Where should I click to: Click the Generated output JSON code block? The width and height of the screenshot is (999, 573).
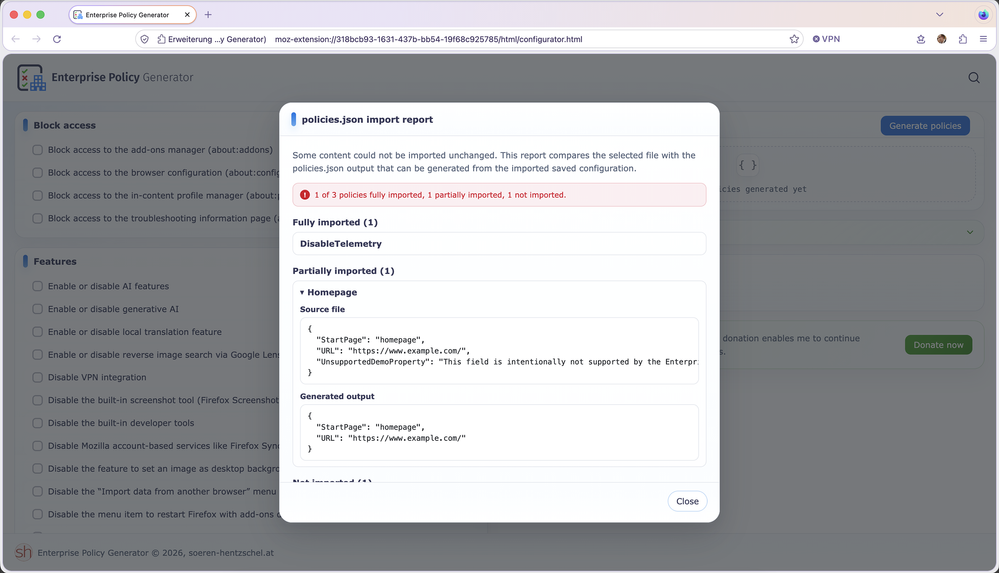[499, 432]
